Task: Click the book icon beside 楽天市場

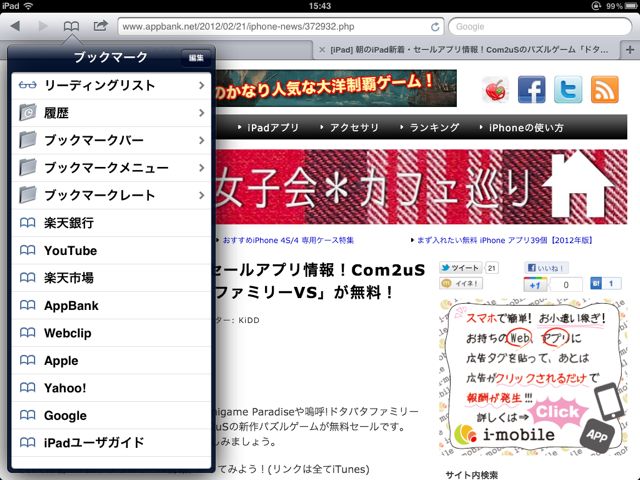Action: pyautogui.click(x=27, y=278)
